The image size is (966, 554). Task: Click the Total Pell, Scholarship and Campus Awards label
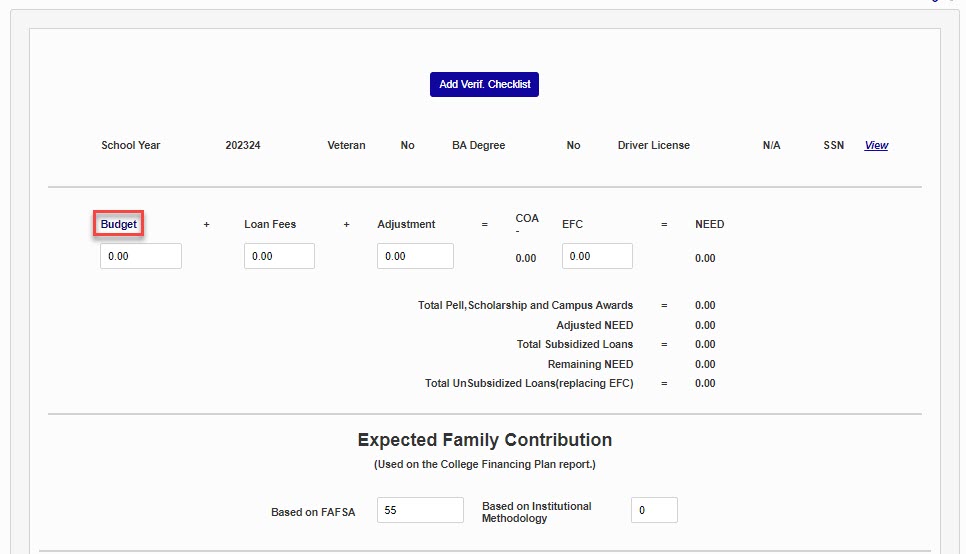click(525, 306)
